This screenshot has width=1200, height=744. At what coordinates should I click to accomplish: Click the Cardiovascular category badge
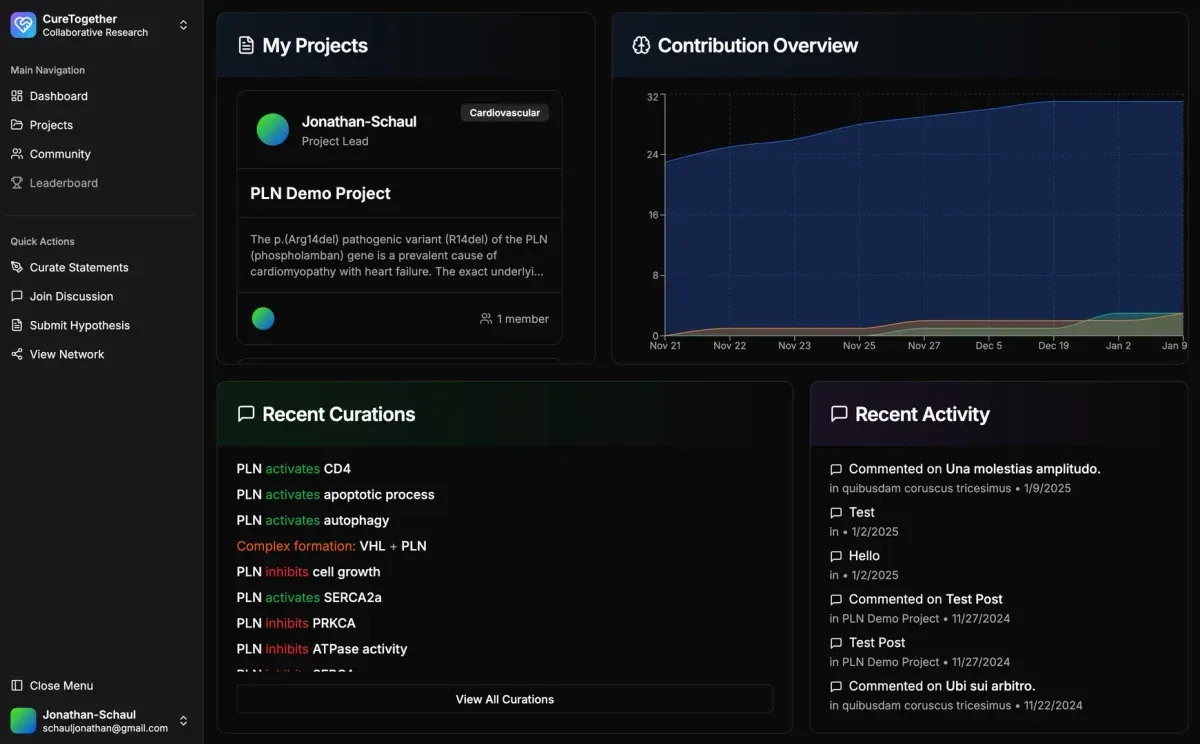click(x=505, y=113)
